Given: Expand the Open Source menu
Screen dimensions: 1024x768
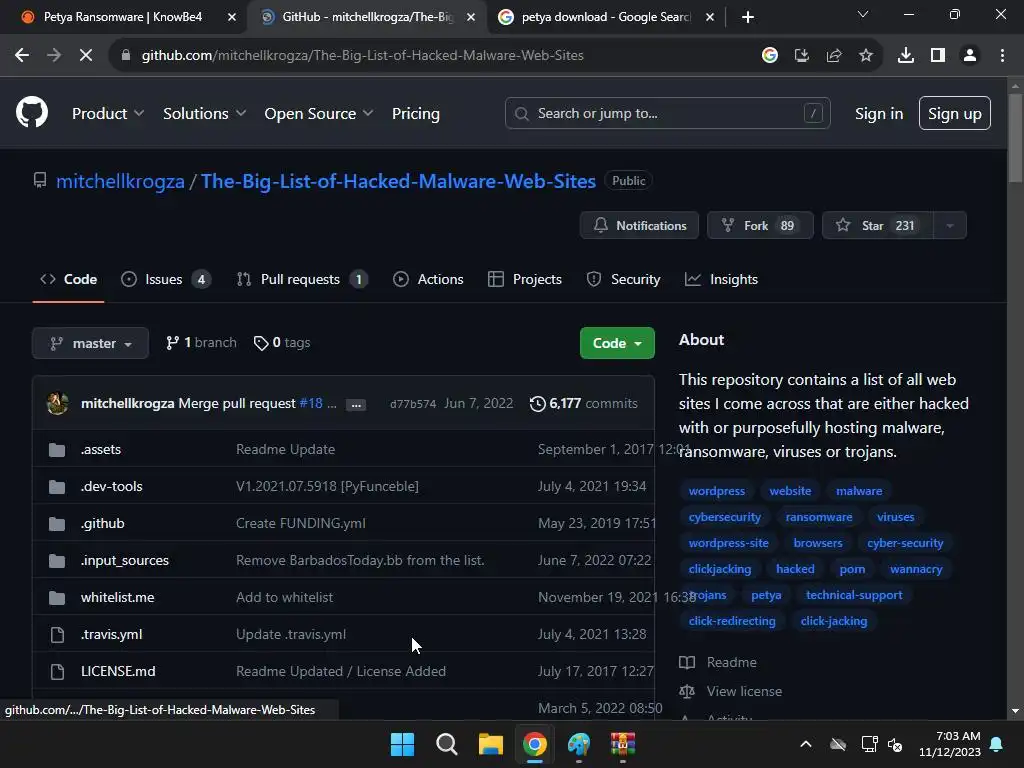Looking at the screenshot, I should [319, 114].
